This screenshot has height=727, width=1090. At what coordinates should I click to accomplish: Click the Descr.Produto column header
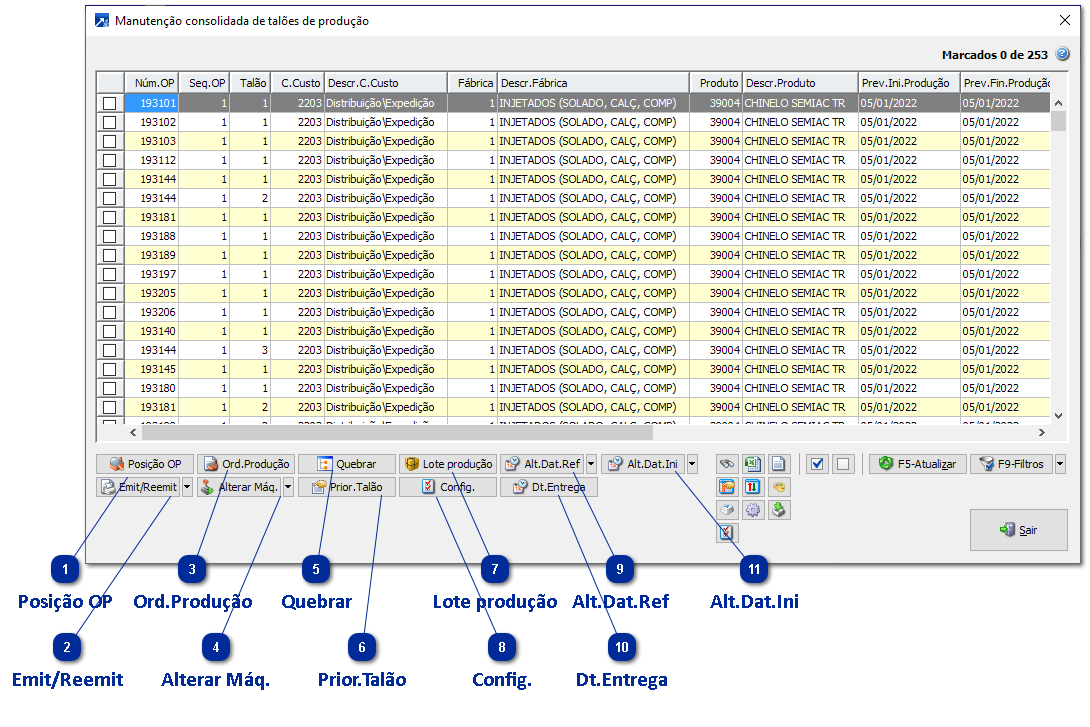click(x=798, y=83)
